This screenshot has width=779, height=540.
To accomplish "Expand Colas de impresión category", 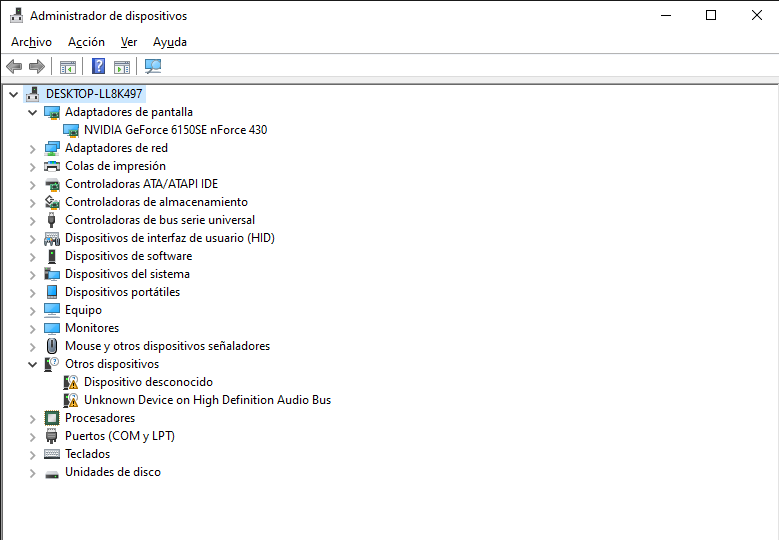I will (x=32, y=166).
